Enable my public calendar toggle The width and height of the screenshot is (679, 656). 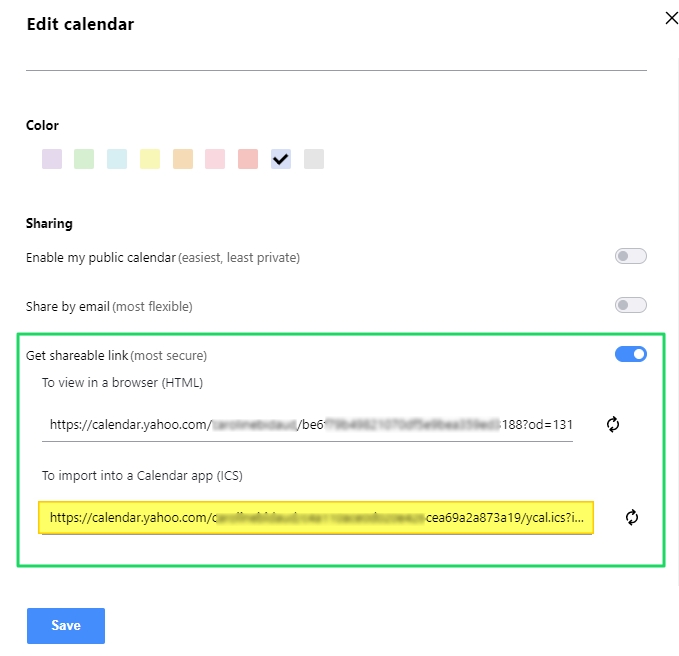[630, 256]
